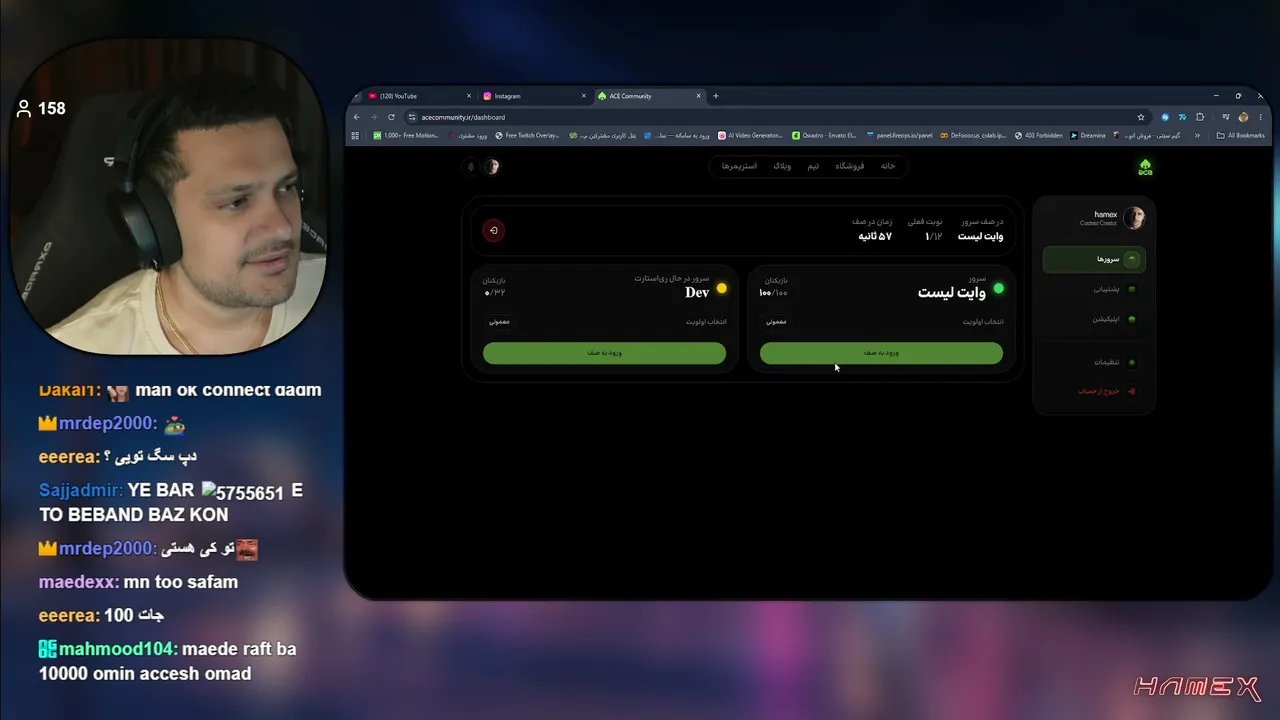Image resolution: width=1280 pixels, height=720 pixels.
Task: Click خروج از حساب to log out
Action: (x=1094, y=392)
